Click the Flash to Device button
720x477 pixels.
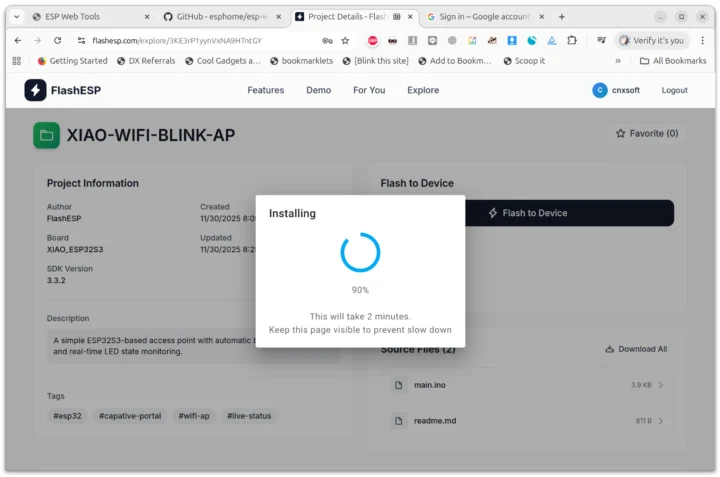coord(527,213)
